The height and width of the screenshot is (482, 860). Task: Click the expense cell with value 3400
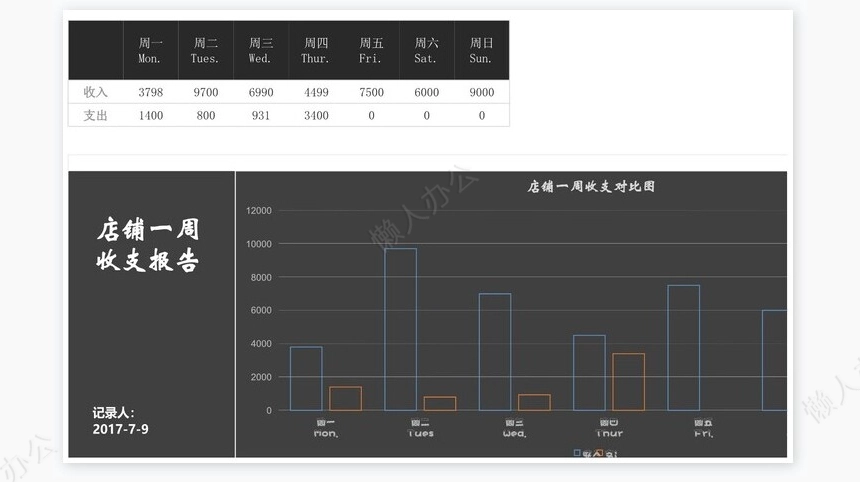(x=316, y=116)
